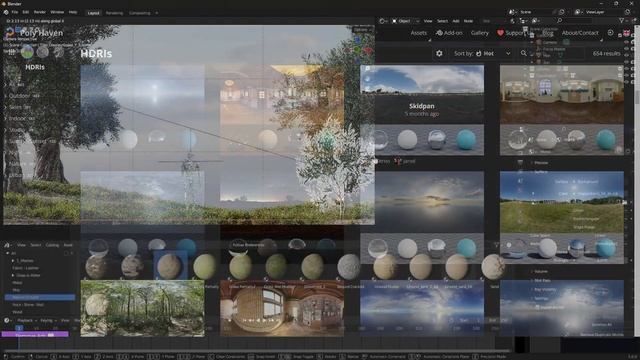The image size is (640, 360).
Task: Select the highlighted blue catalog row
Action: pos(40,298)
